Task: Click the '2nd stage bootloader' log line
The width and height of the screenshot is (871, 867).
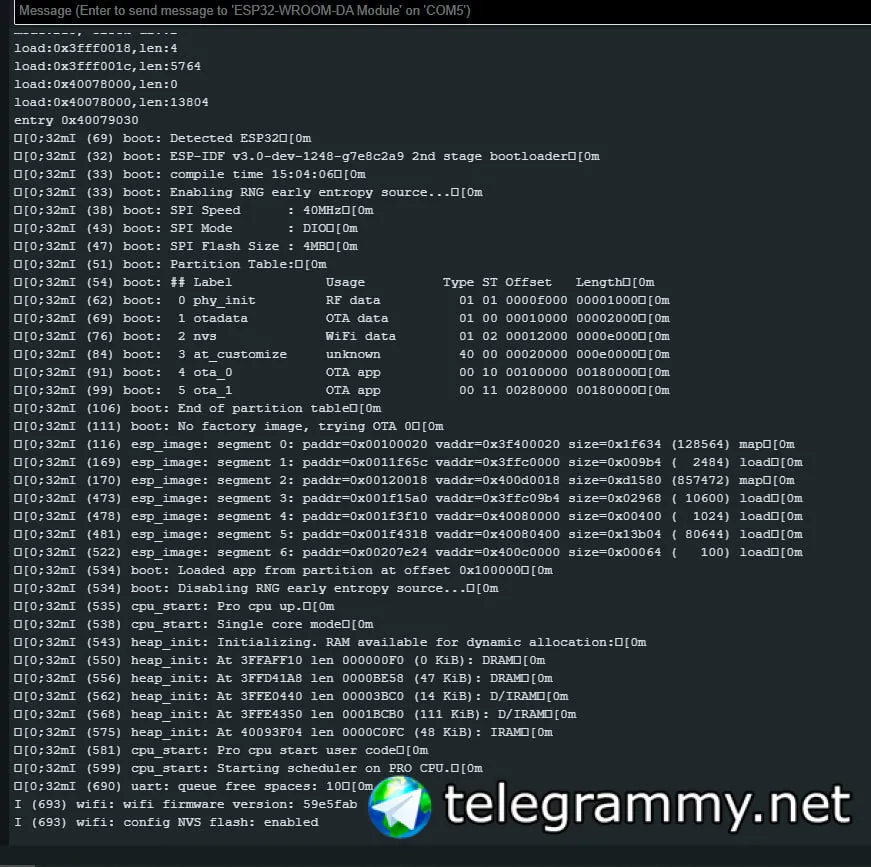Action: [x=307, y=156]
